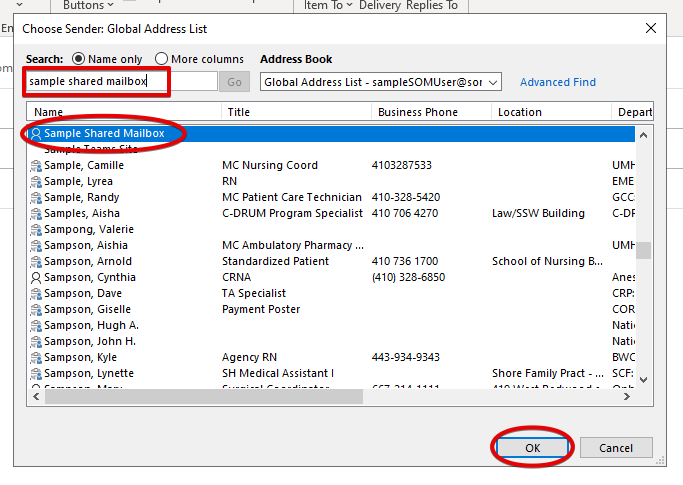Image resolution: width=683 pixels, height=485 pixels.
Task: Click the Location column header
Action: [550, 112]
